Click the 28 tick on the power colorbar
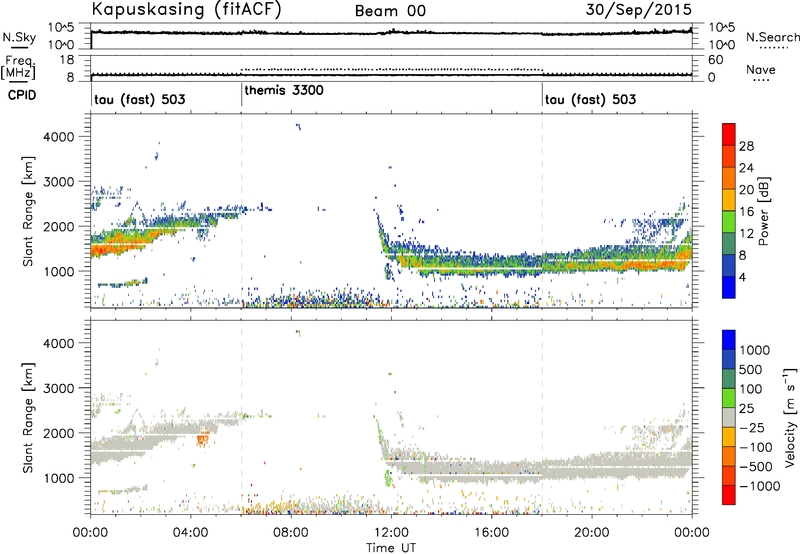Image resolution: width=800 pixels, height=554 pixels. tap(746, 146)
